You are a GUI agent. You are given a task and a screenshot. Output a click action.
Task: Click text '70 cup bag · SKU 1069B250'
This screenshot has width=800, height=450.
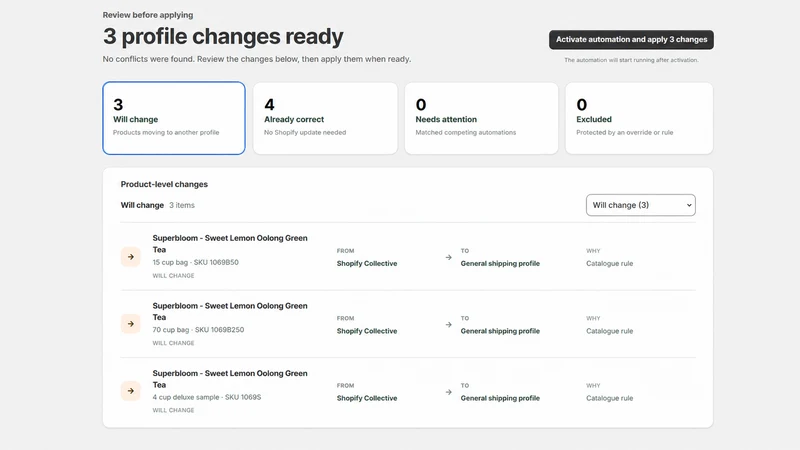[198, 330]
